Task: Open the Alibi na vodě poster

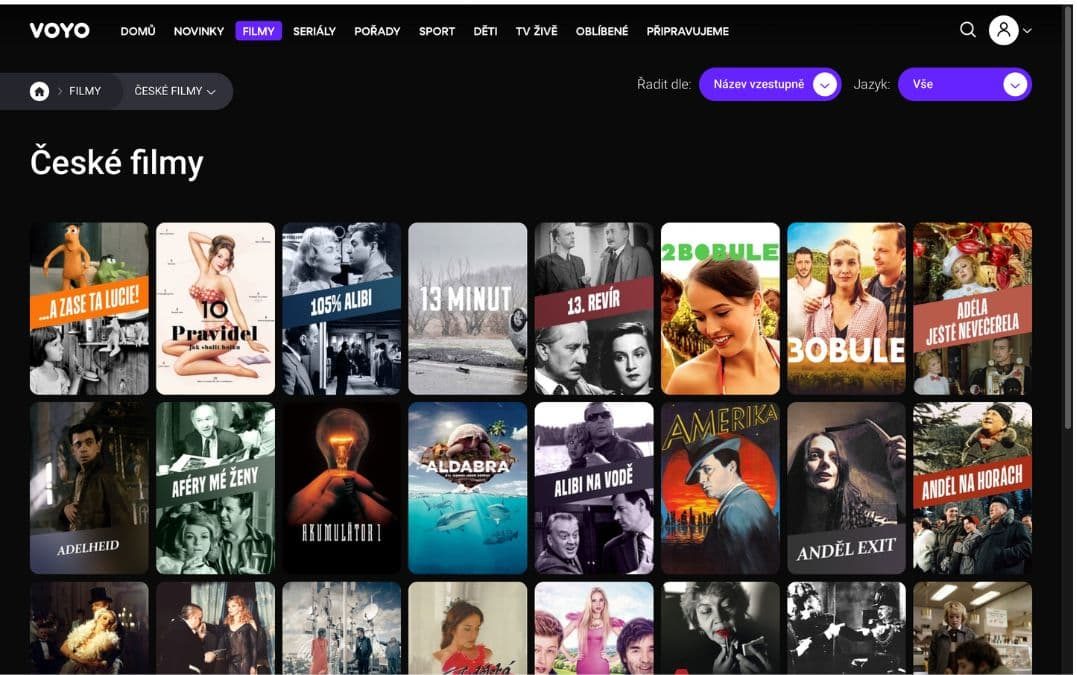Action: click(594, 488)
